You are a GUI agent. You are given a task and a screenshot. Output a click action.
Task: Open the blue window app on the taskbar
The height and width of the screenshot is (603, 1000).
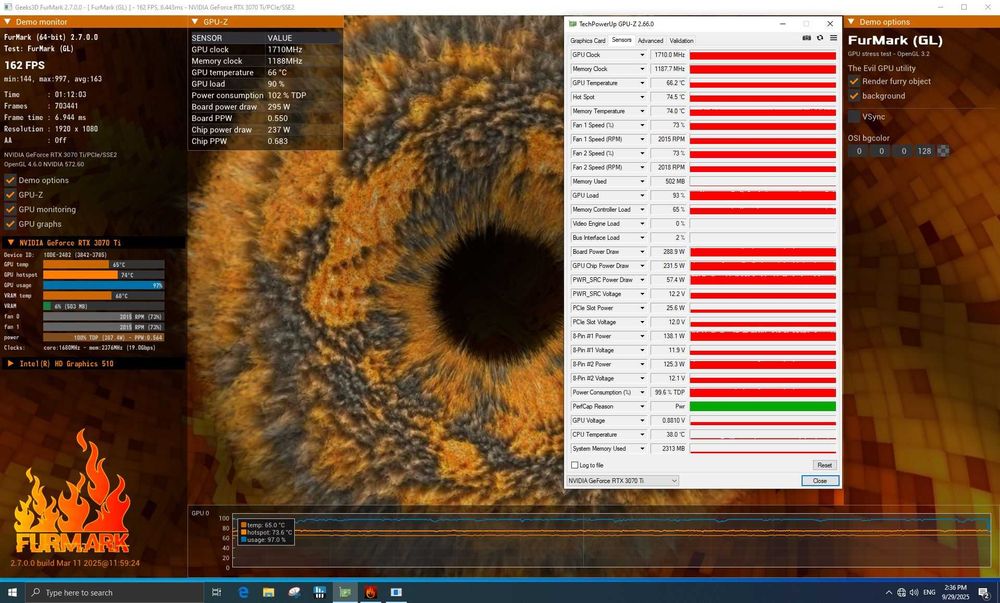tap(396, 592)
